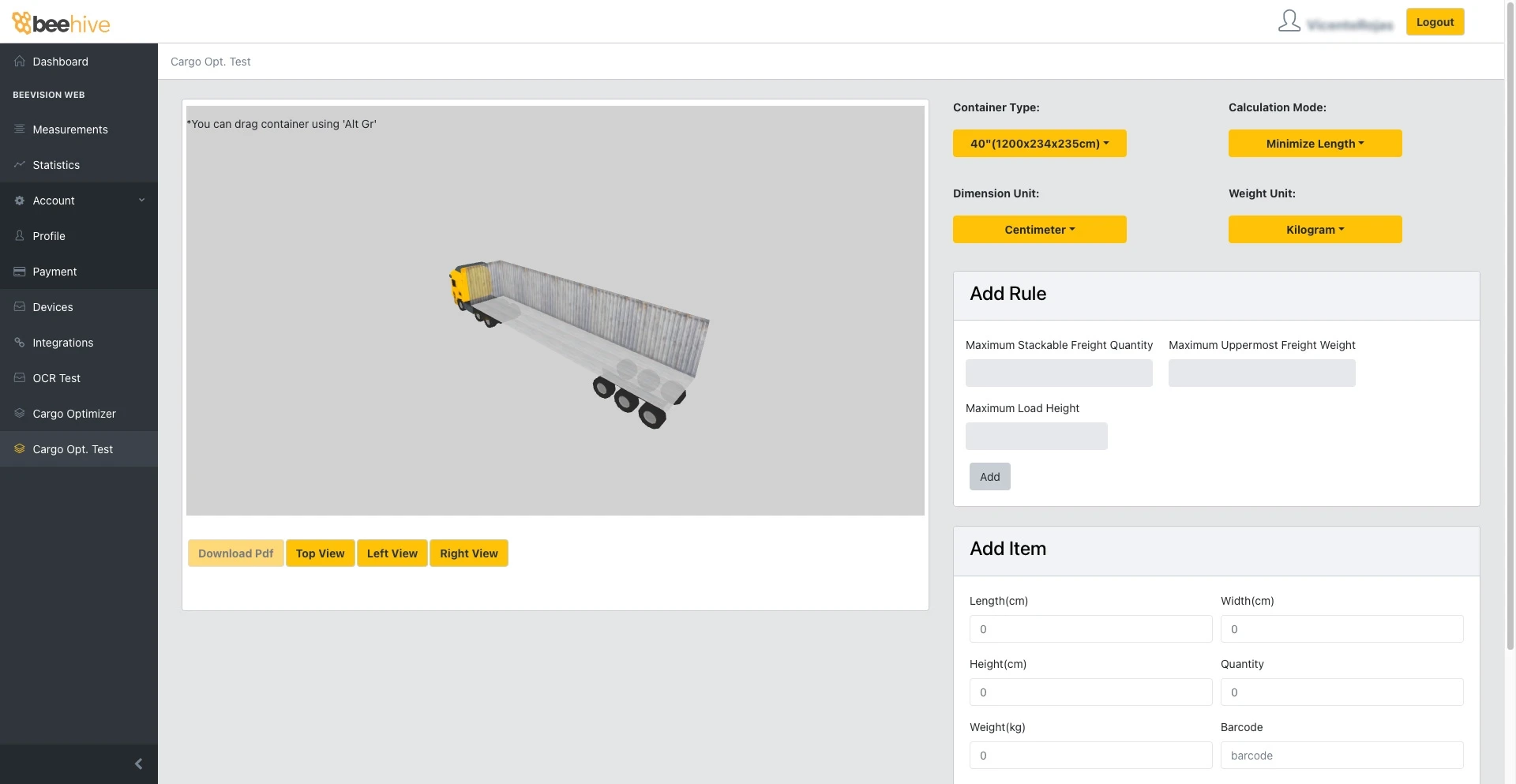The image size is (1516, 784).
Task: Click the Dashboard home icon in sidebar
Action: [20, 62]
